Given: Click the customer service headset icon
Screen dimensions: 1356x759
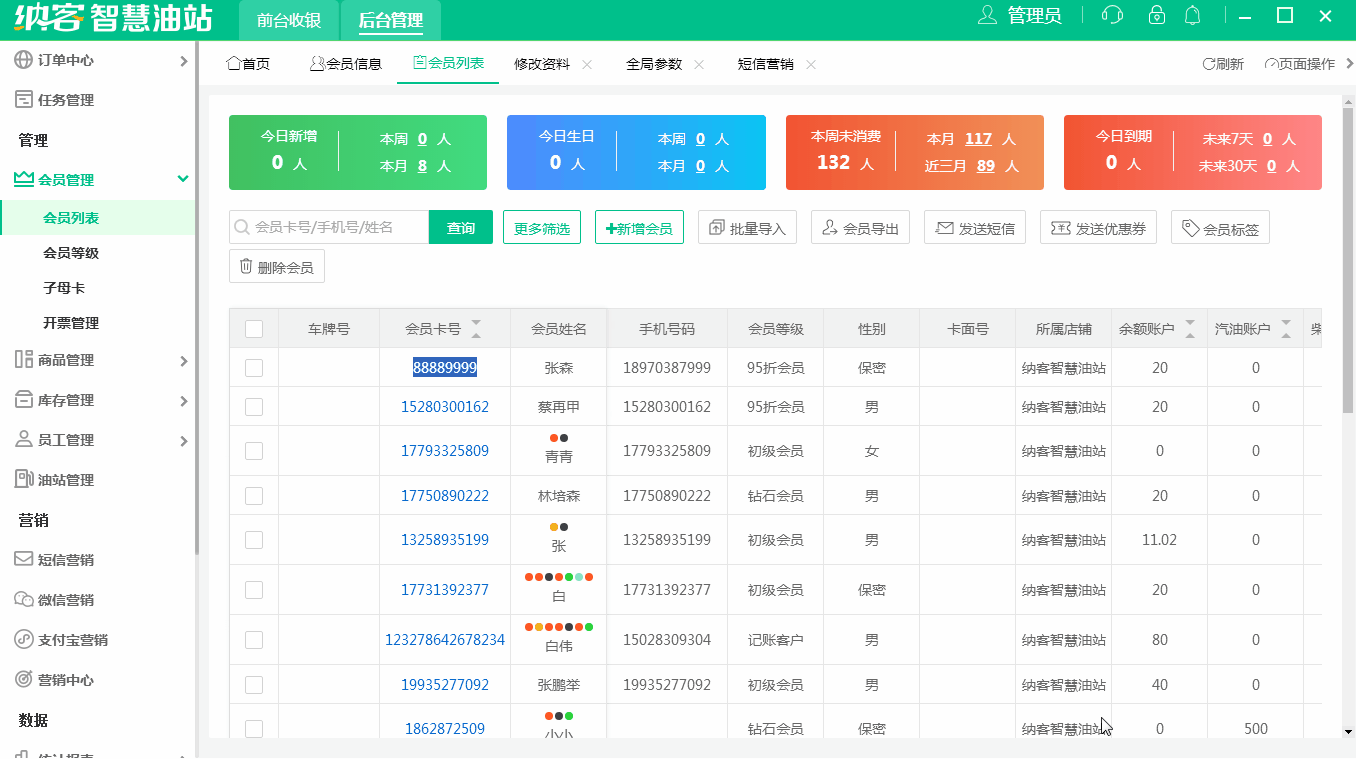Looking at the screenshot, I should click(1112, 15).
